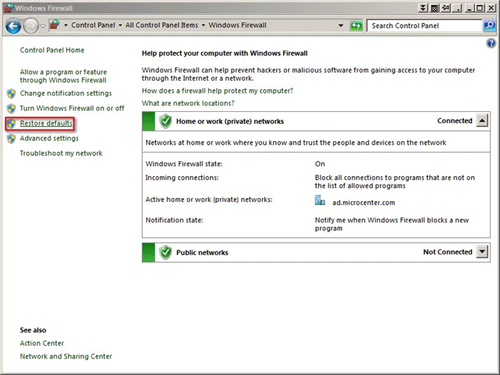Open Network and Sharing Center link

tap(66, 356)
